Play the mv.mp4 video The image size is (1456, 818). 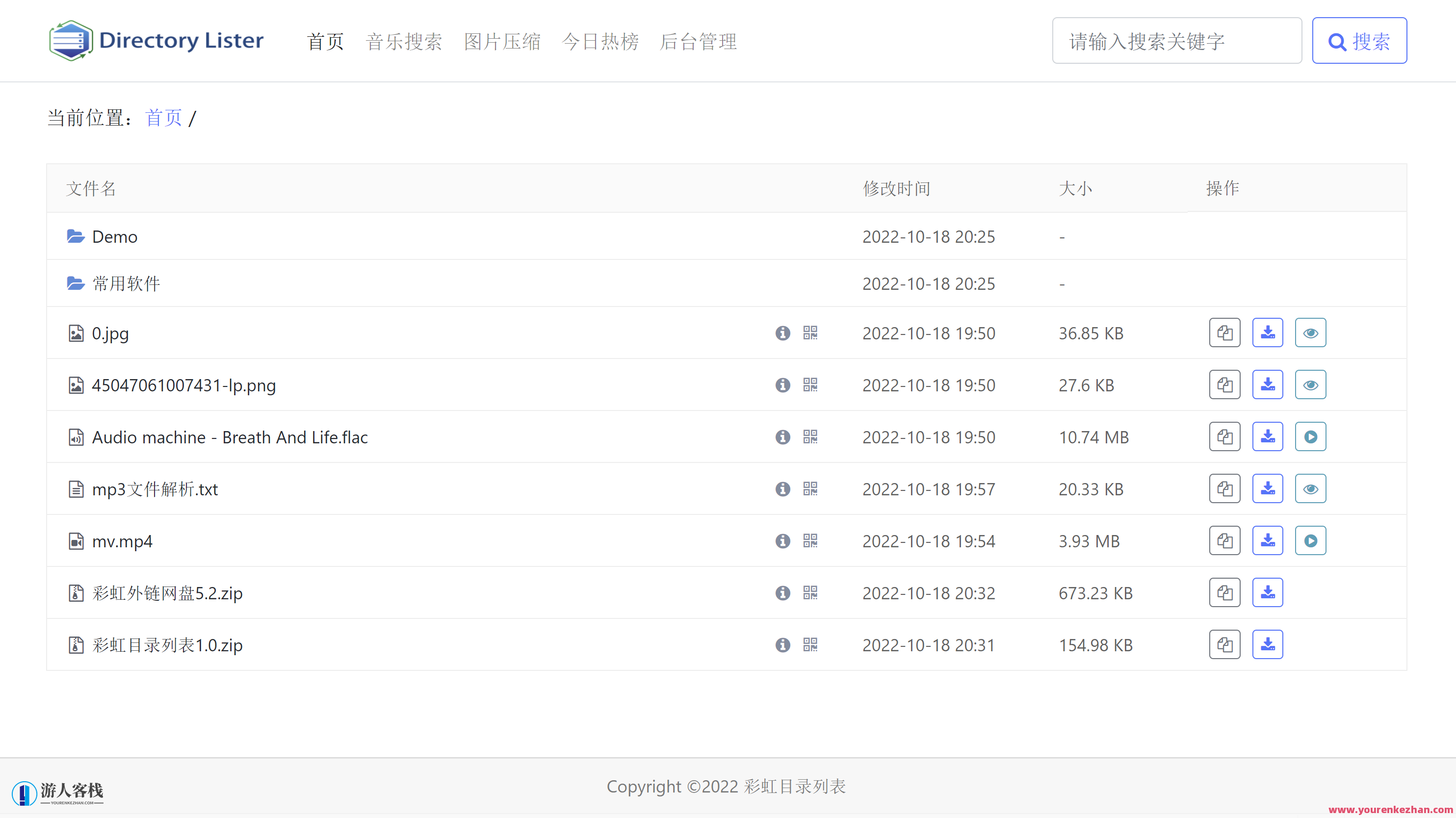click(x=1310, y=540)
